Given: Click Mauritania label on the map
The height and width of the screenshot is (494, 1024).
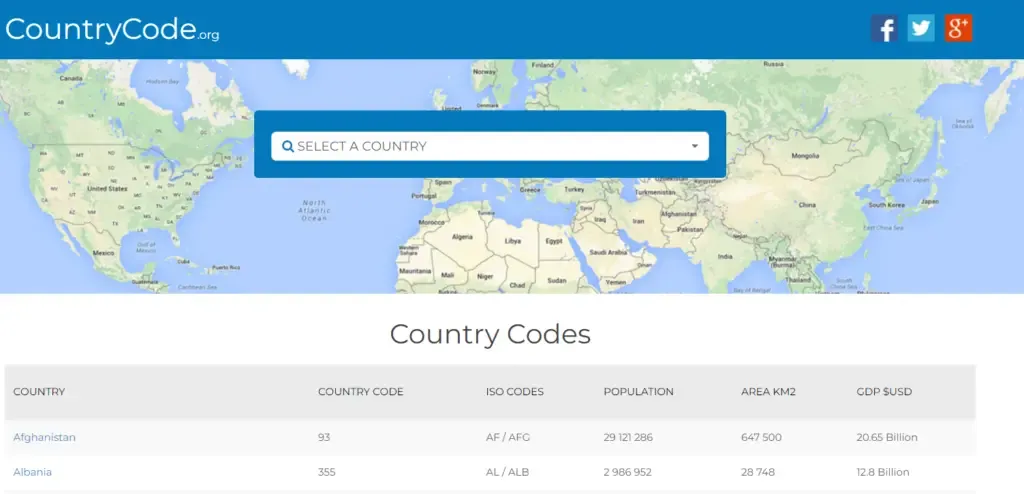Looking at the screenshot, I should (x=415, y=271).
